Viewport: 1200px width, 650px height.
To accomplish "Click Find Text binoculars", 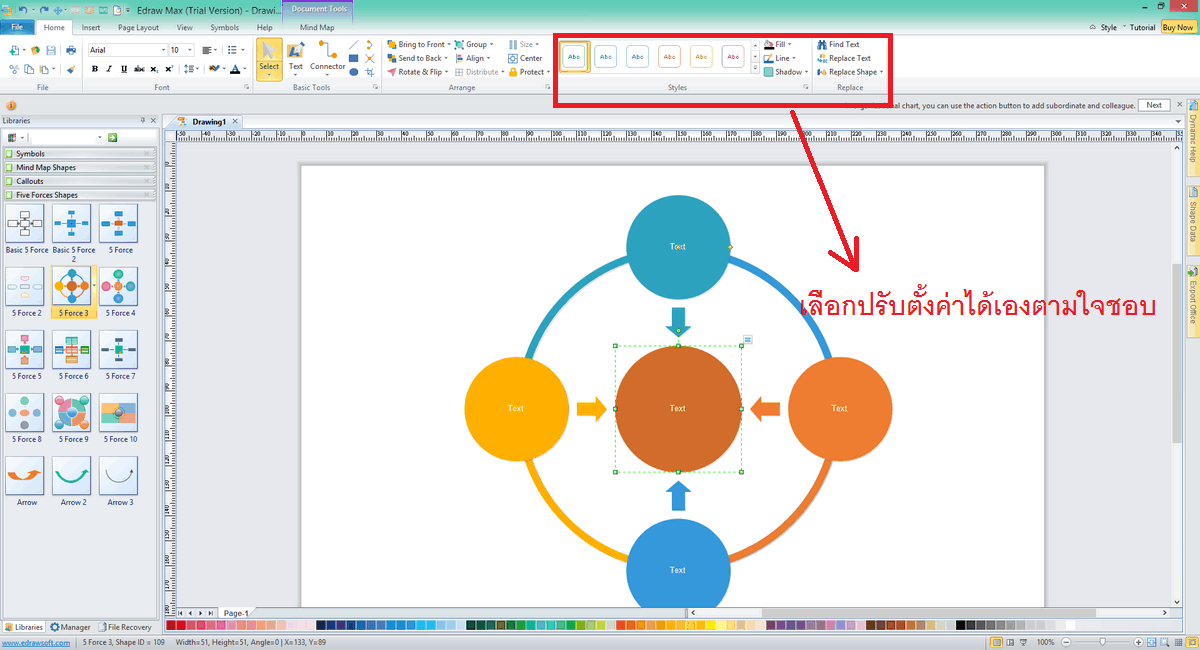I will pyautogui.click(x=838, y=44).
